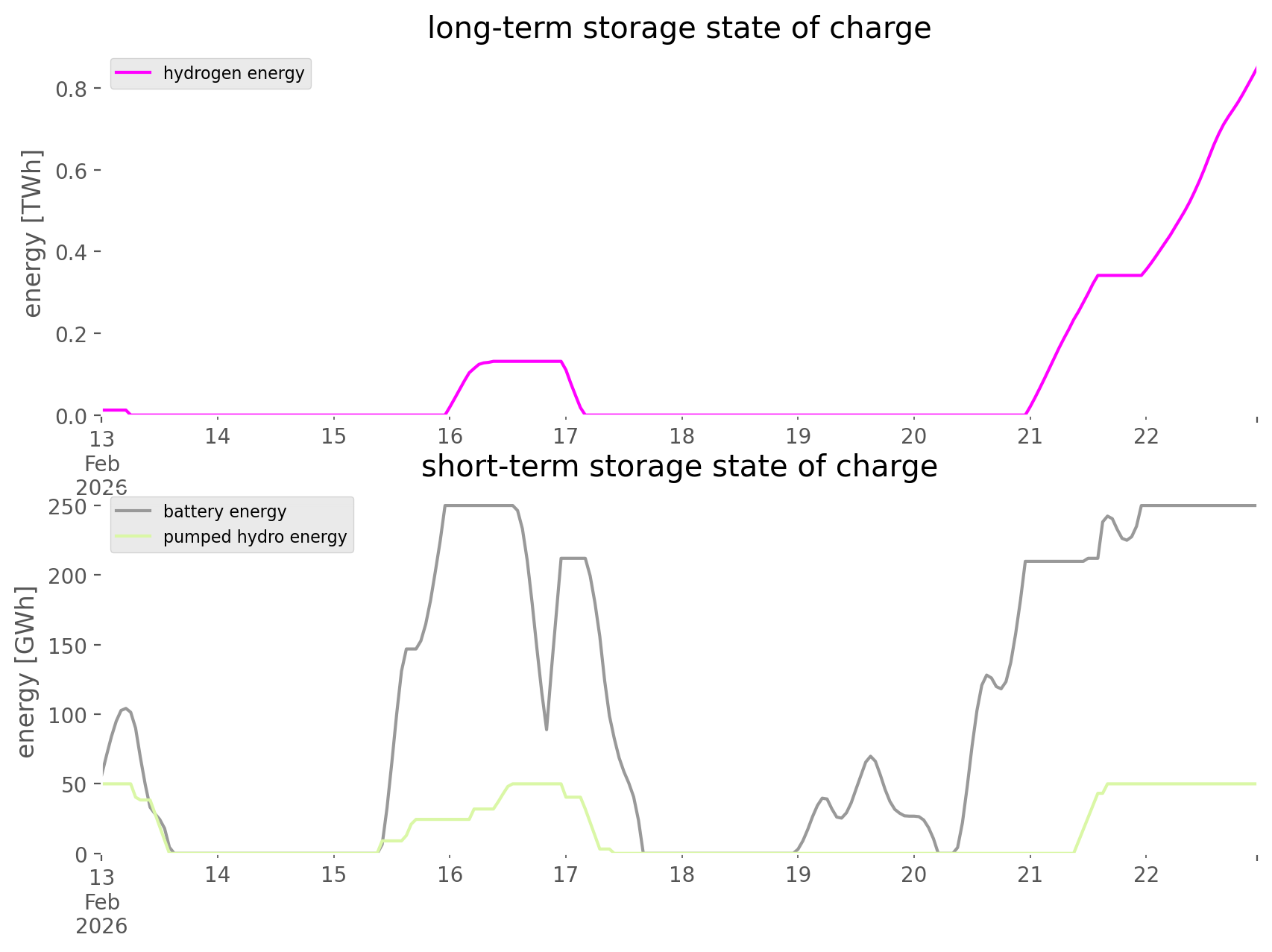Select date 22 on the short-term chart axis
The image size is (1272, 952).
[1146, 874]
